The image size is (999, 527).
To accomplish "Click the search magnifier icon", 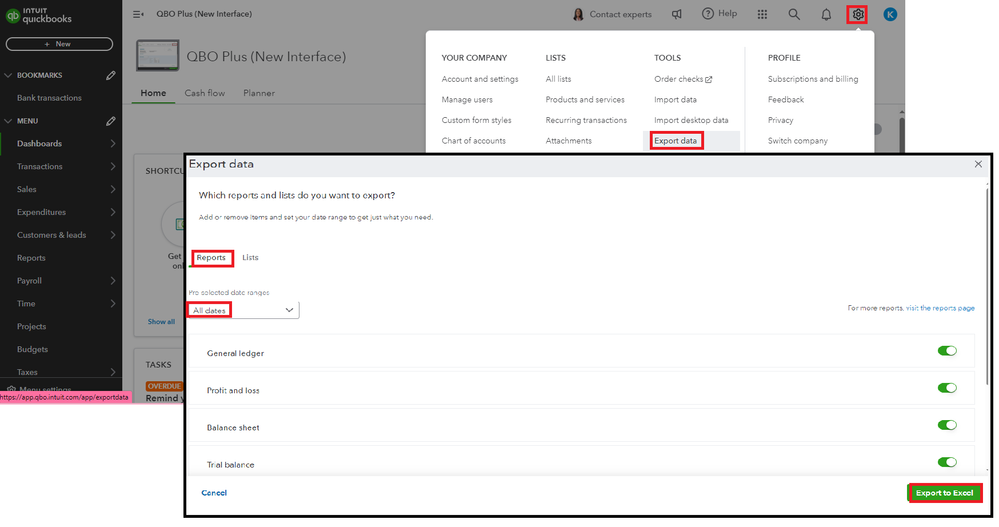I will 794,14.
